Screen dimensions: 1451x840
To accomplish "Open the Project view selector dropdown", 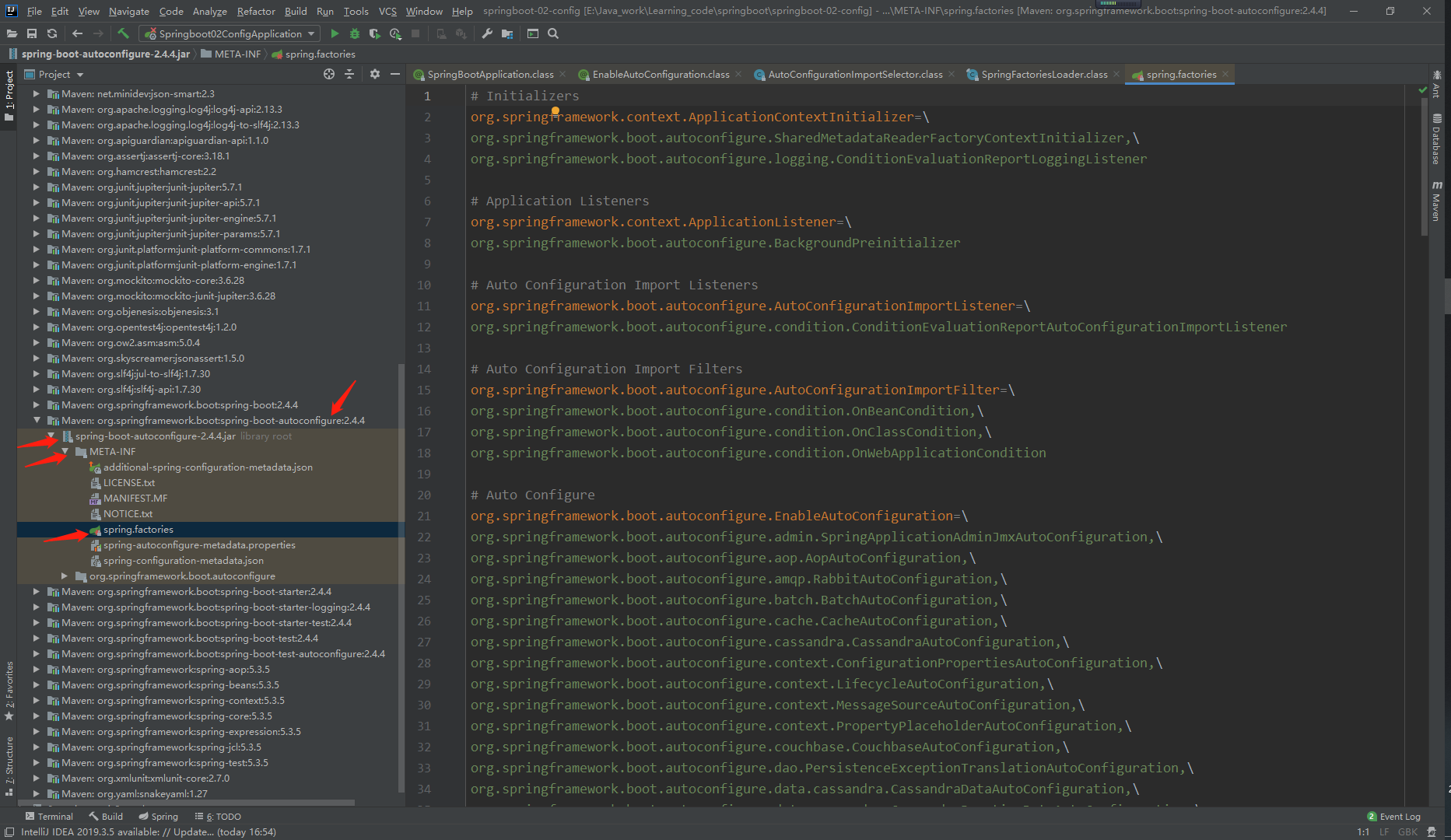I will point(54,74).
